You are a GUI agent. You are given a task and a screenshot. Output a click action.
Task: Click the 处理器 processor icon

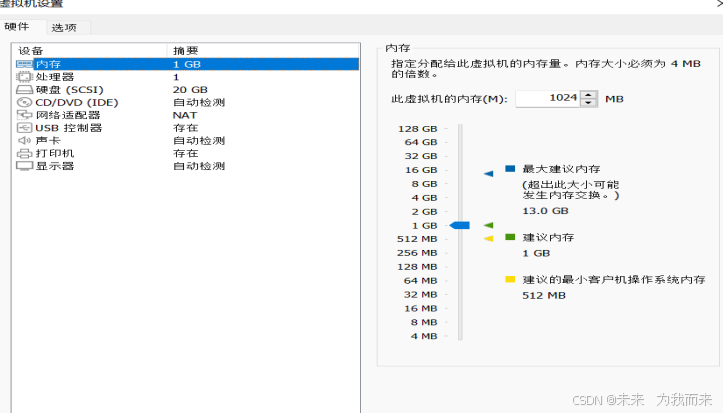coord(24,77)
